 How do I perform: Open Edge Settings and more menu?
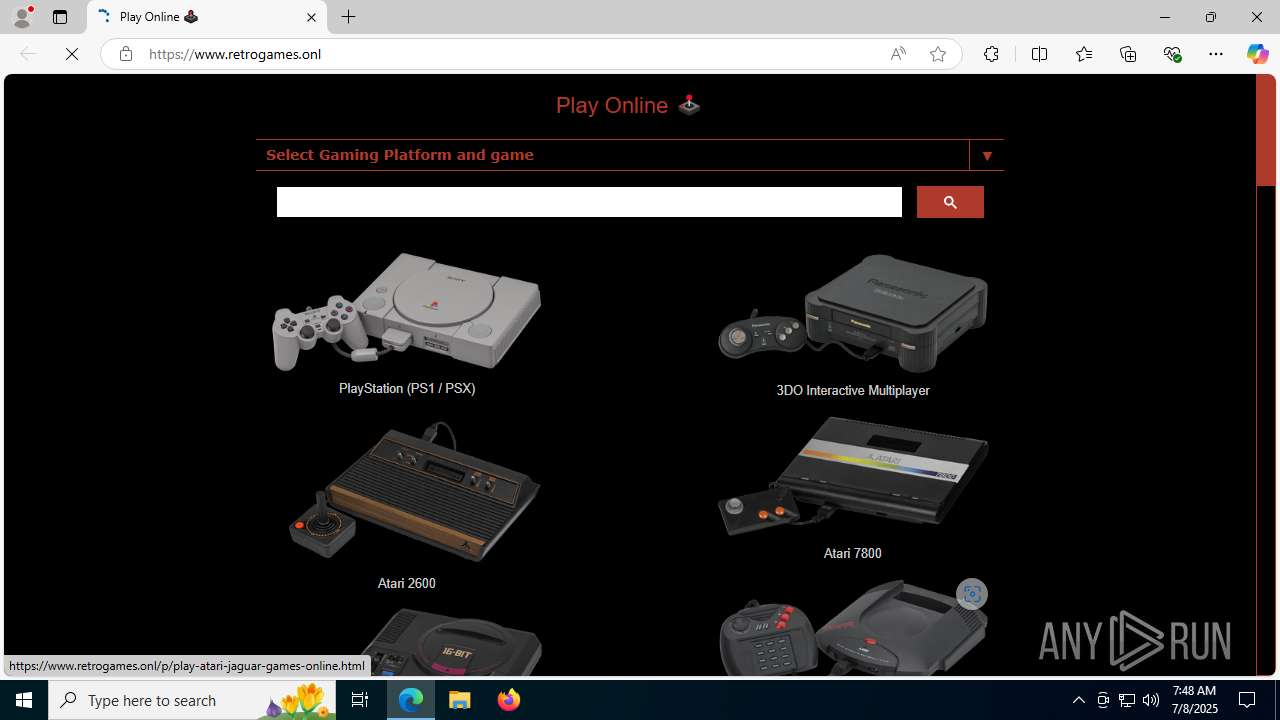click(1216, 54)
